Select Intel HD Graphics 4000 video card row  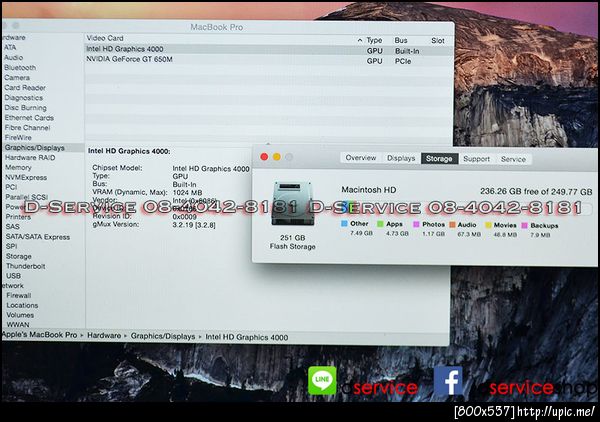click(x=268, y=49)
